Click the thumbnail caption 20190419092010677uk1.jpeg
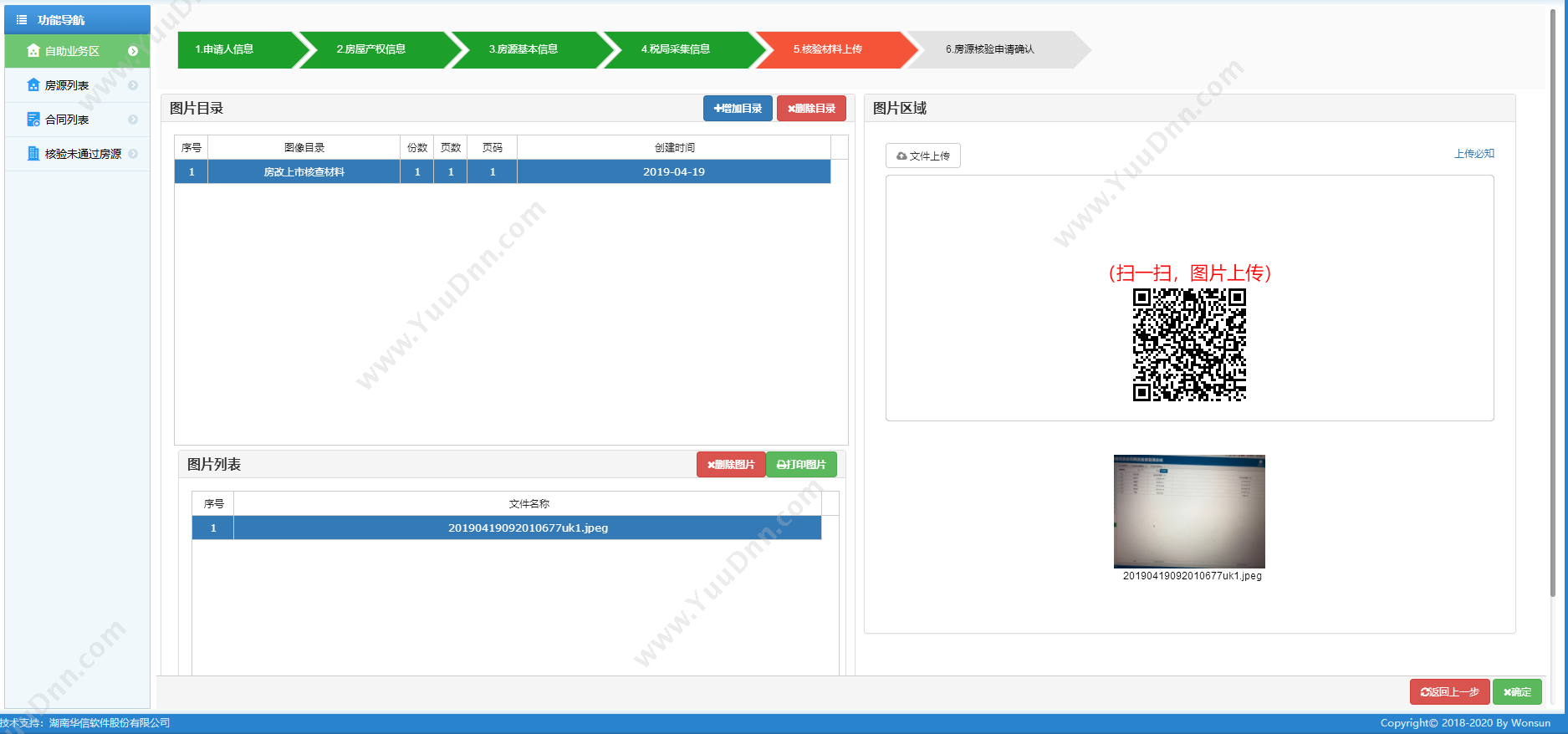The image size is (1568, 734). (1192, 576)
